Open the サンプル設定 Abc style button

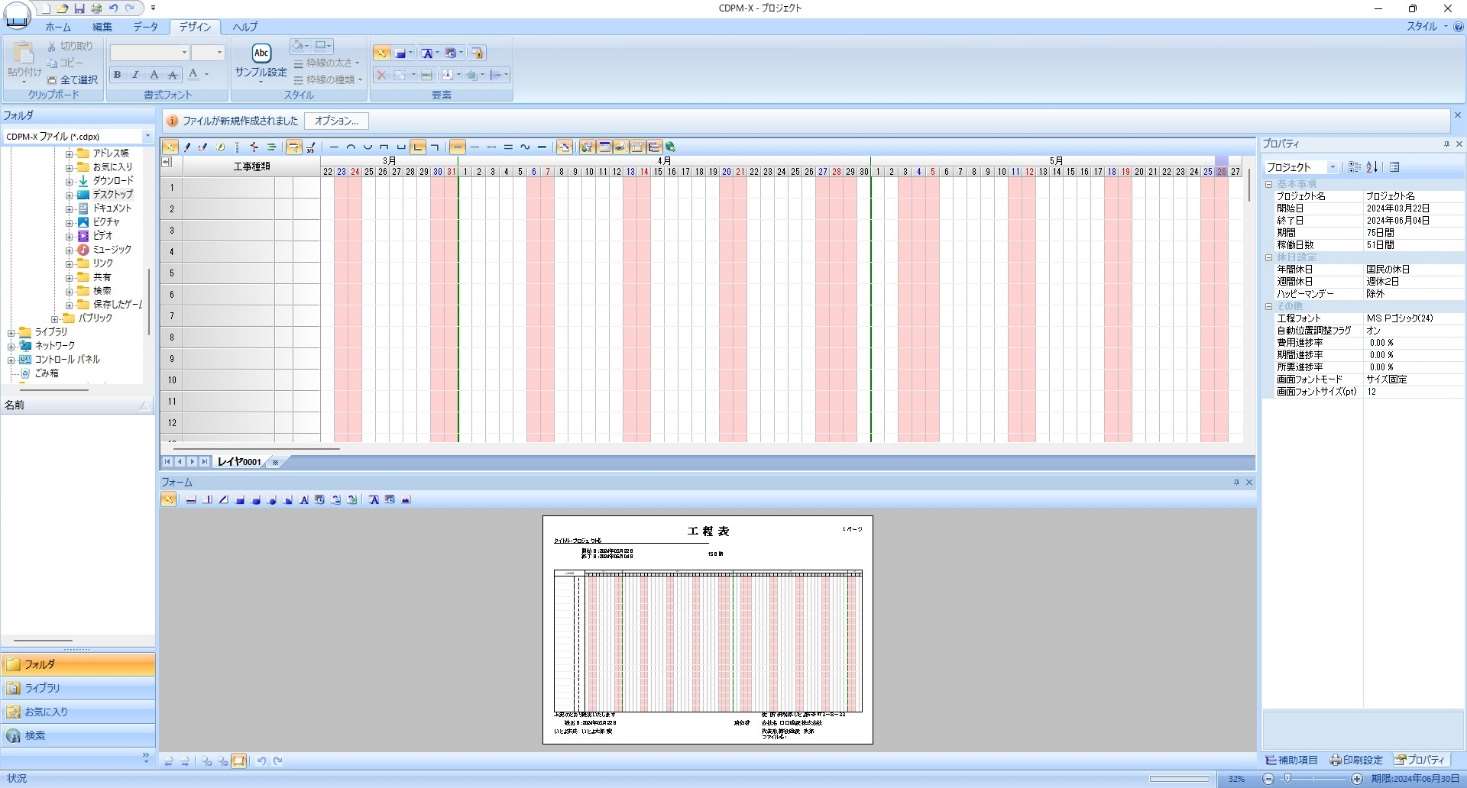pyautogui.click(x=261, y=62)
